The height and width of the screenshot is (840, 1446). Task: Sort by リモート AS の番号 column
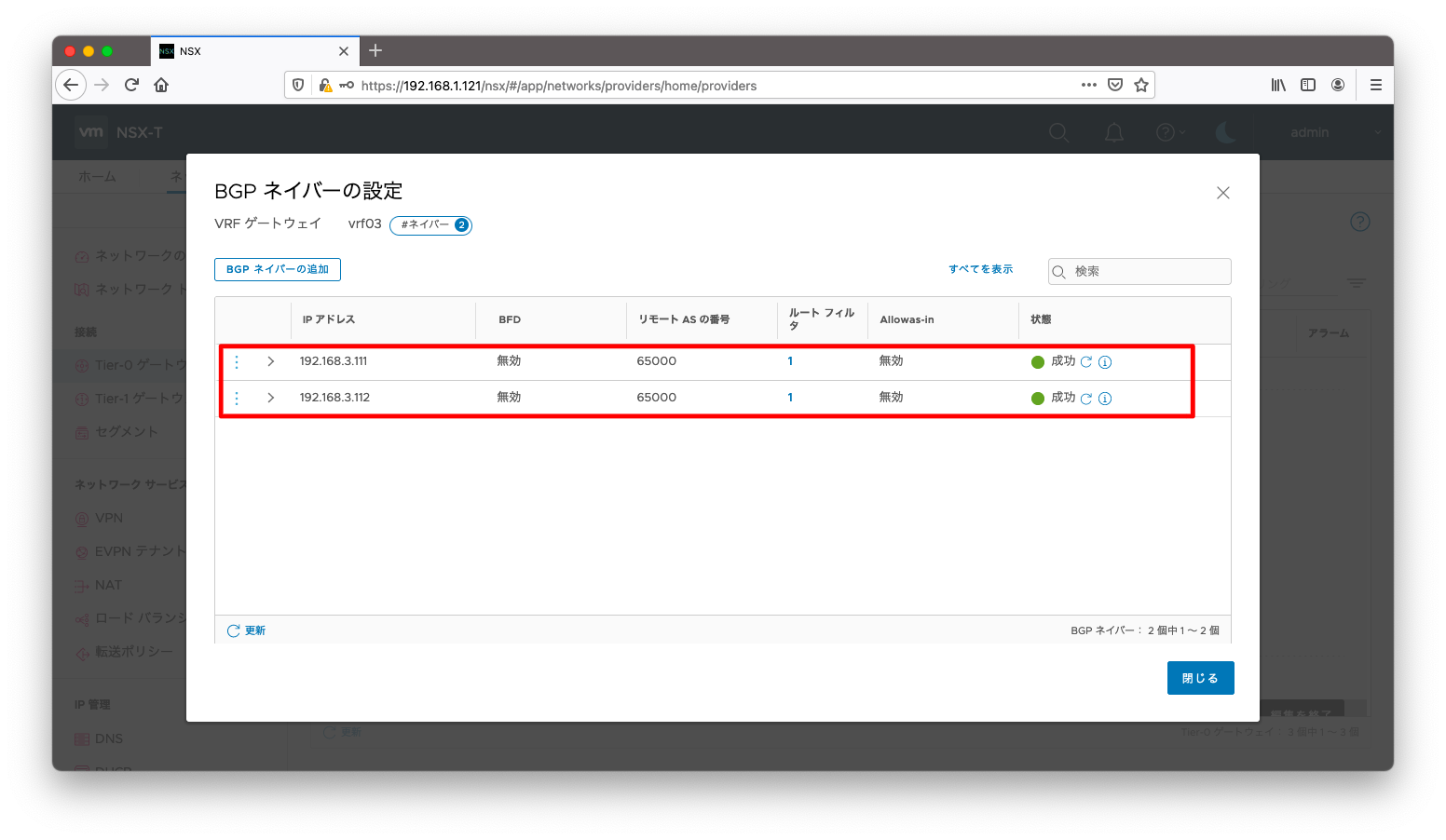[x=684, y=319]
